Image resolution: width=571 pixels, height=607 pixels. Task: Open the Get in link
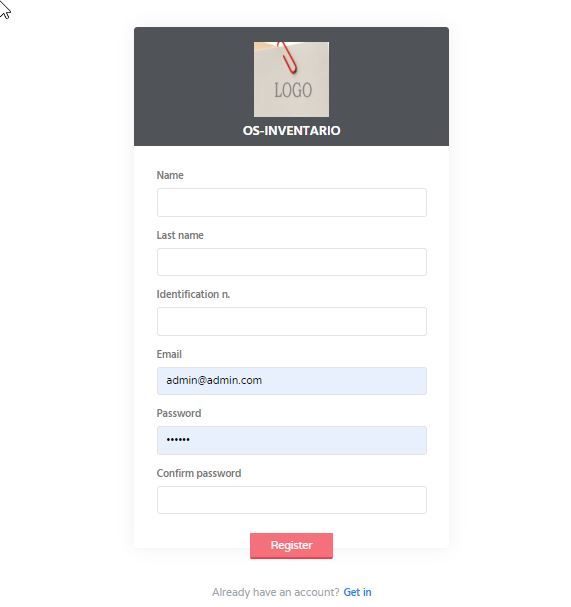tap(357, 592)
